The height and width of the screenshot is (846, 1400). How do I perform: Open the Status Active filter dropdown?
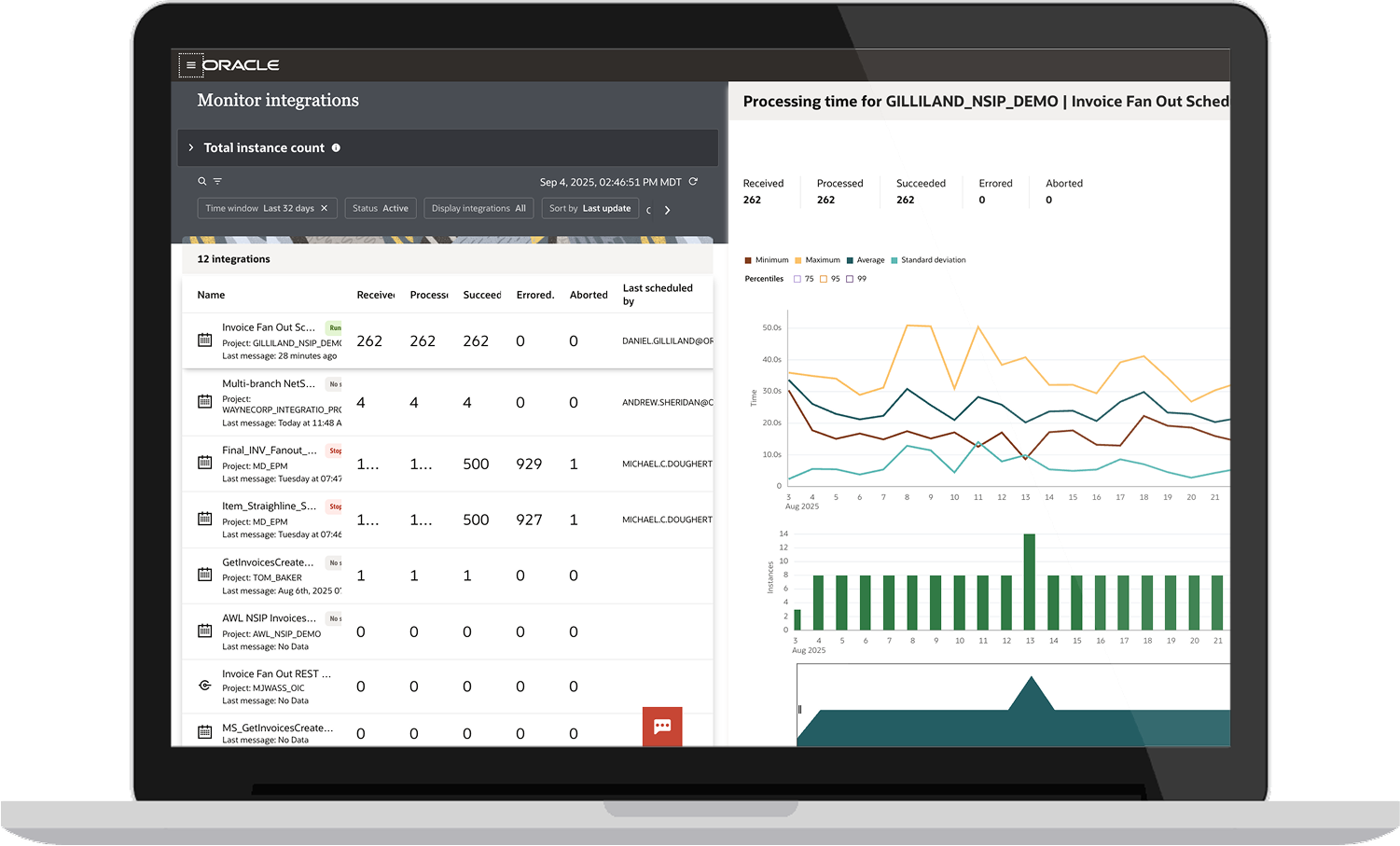pos(381,208)
